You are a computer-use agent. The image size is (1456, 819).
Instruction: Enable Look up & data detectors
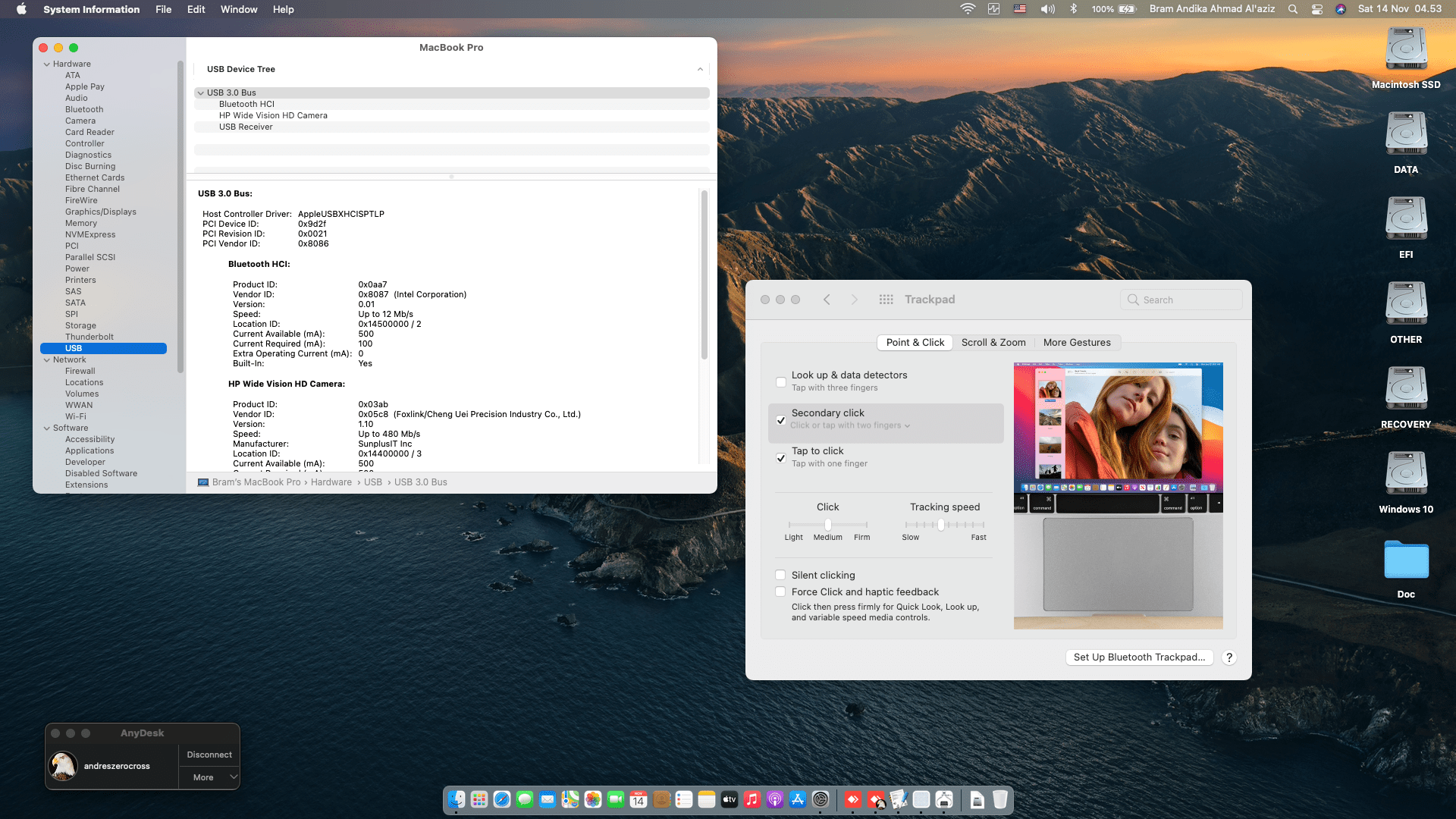(781, 381)
